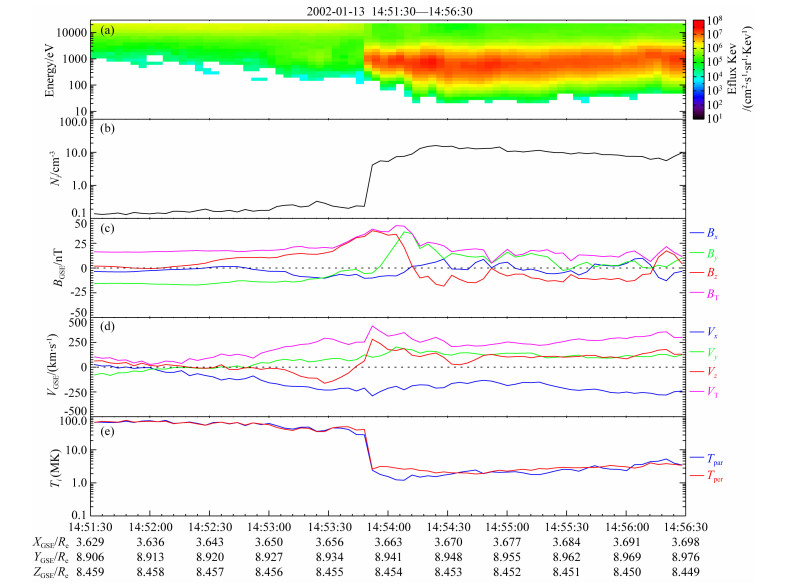Click the panel (a) label in spectrogram
Image resolution: width=785 pixels, height=586 pixels.
(104, 31)
